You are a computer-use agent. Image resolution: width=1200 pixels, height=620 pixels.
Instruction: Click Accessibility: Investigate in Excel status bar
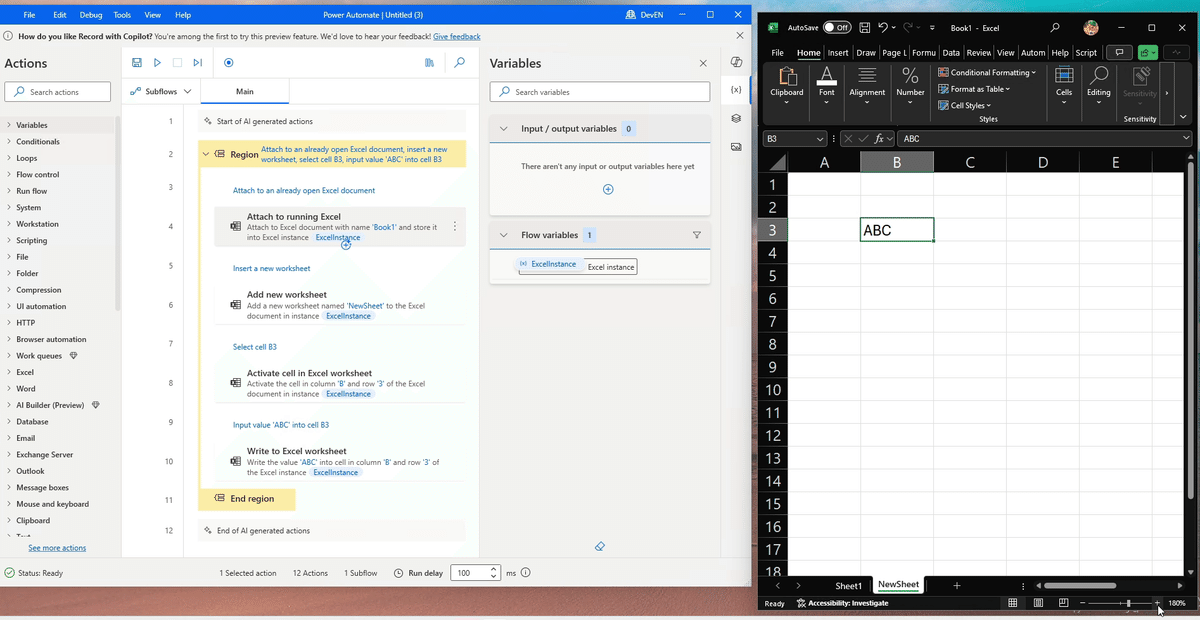[842, 603]
